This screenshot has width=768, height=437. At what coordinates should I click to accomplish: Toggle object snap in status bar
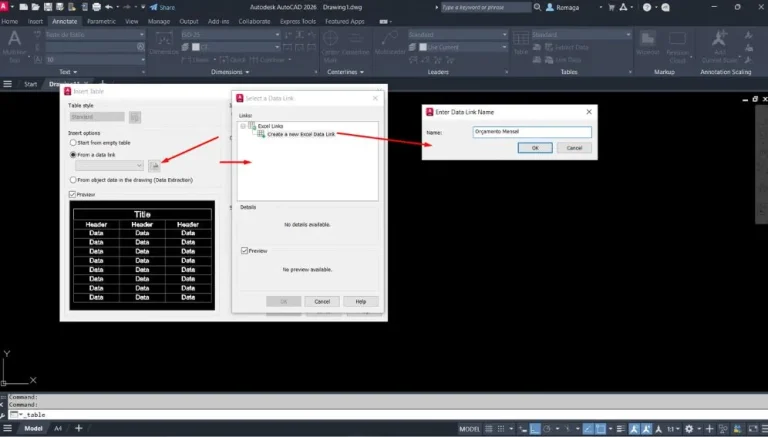pyautogui.click(x=600, y=429)
